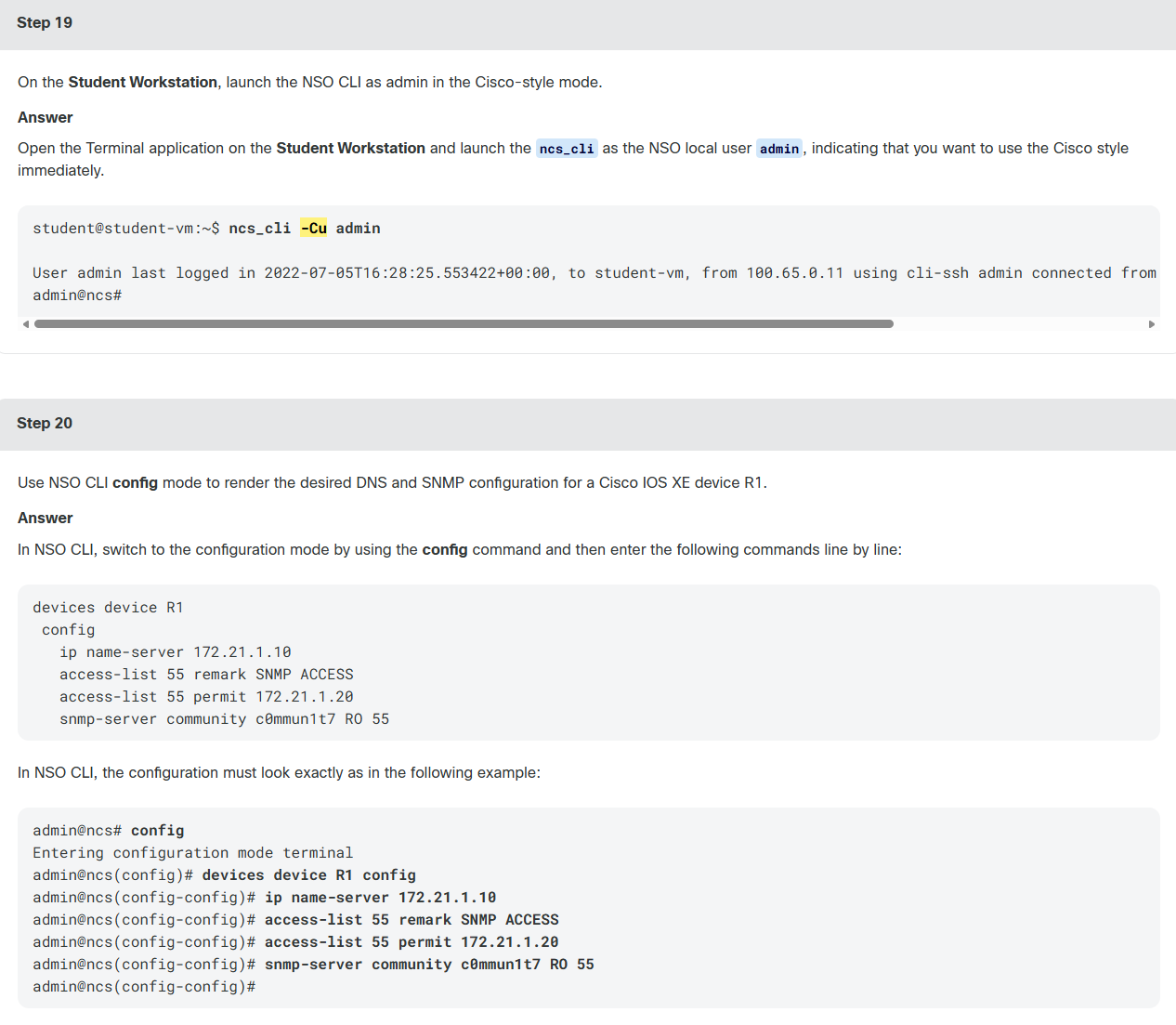1176x1025 pixels.
Task: Click the 'ncs_cli' command text in terminal block
Action: 260,229
